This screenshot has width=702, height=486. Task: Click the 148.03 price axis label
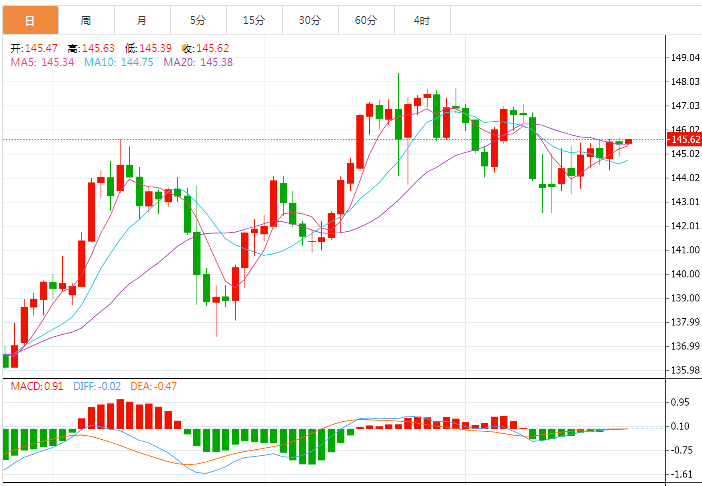[685, 81]
